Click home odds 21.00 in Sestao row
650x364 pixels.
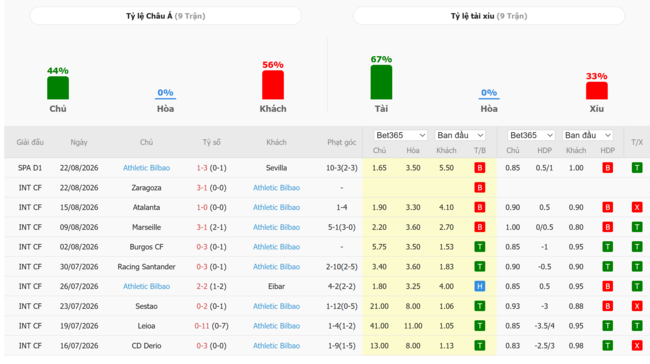coord(379,306)
